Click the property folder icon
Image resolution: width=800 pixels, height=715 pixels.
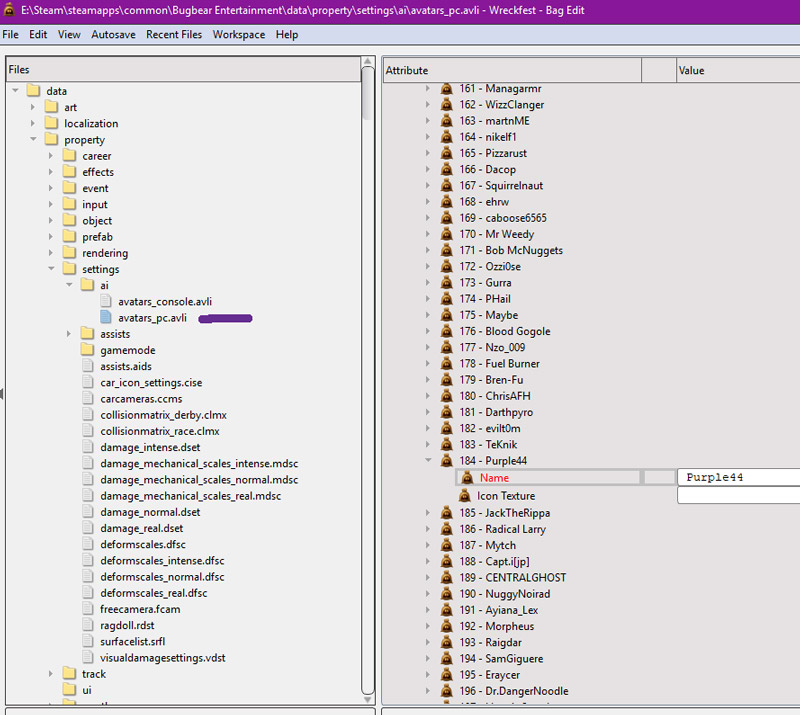click(52, 139)
